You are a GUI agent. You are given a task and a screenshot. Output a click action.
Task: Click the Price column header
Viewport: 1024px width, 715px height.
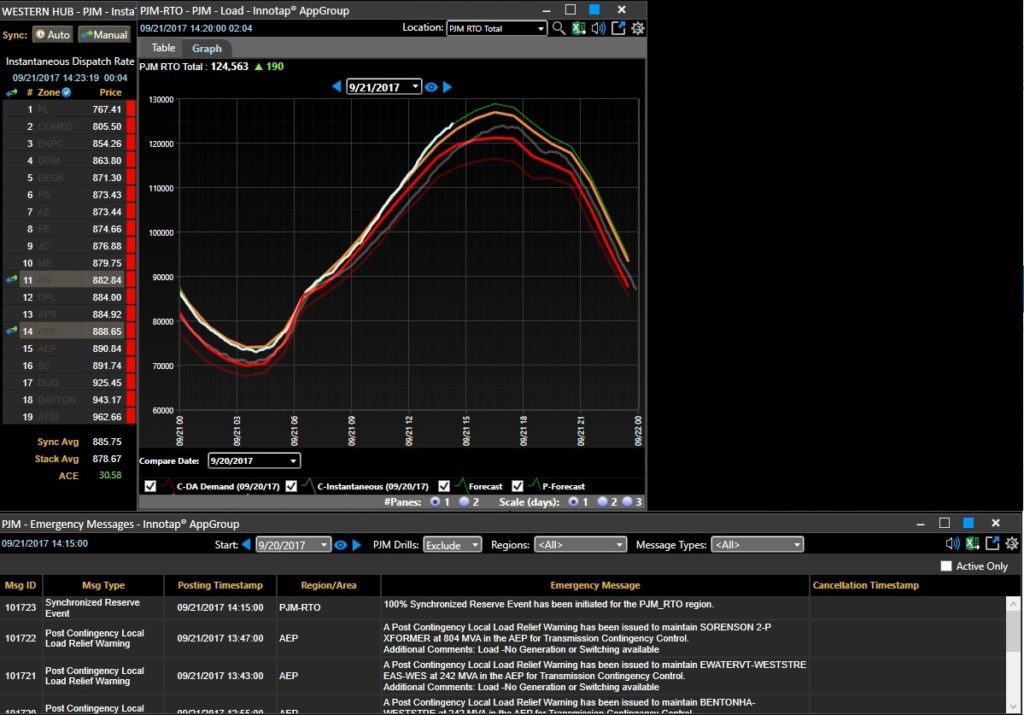pos(110,92)
